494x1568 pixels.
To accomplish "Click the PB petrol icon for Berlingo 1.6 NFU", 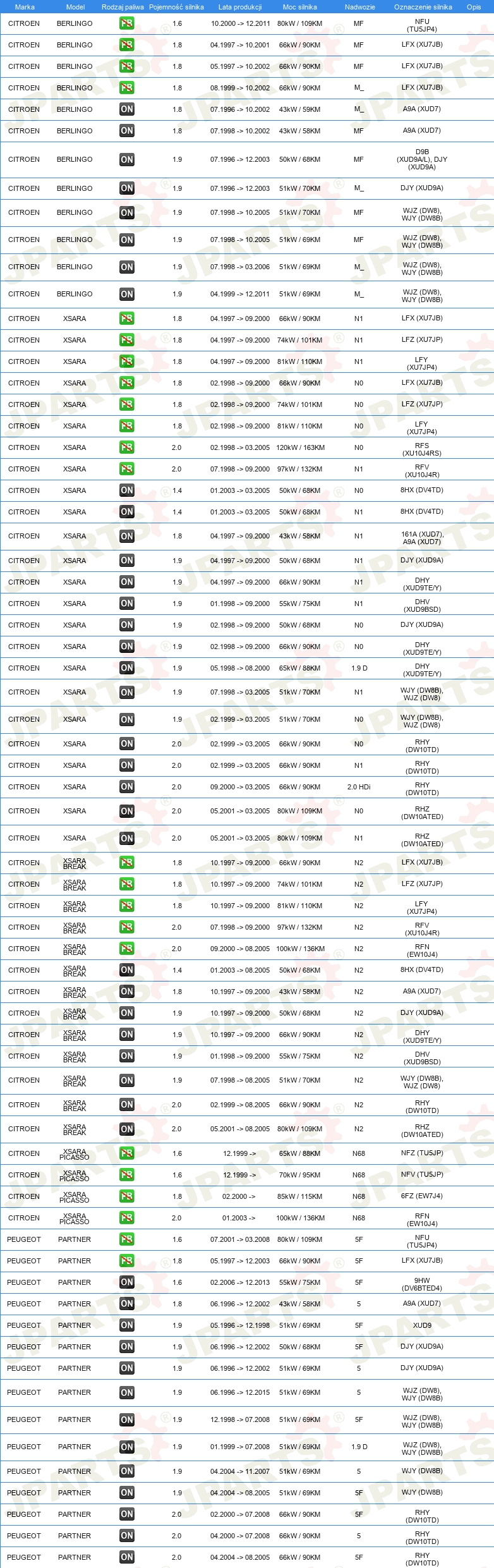I will coord(126,23).
